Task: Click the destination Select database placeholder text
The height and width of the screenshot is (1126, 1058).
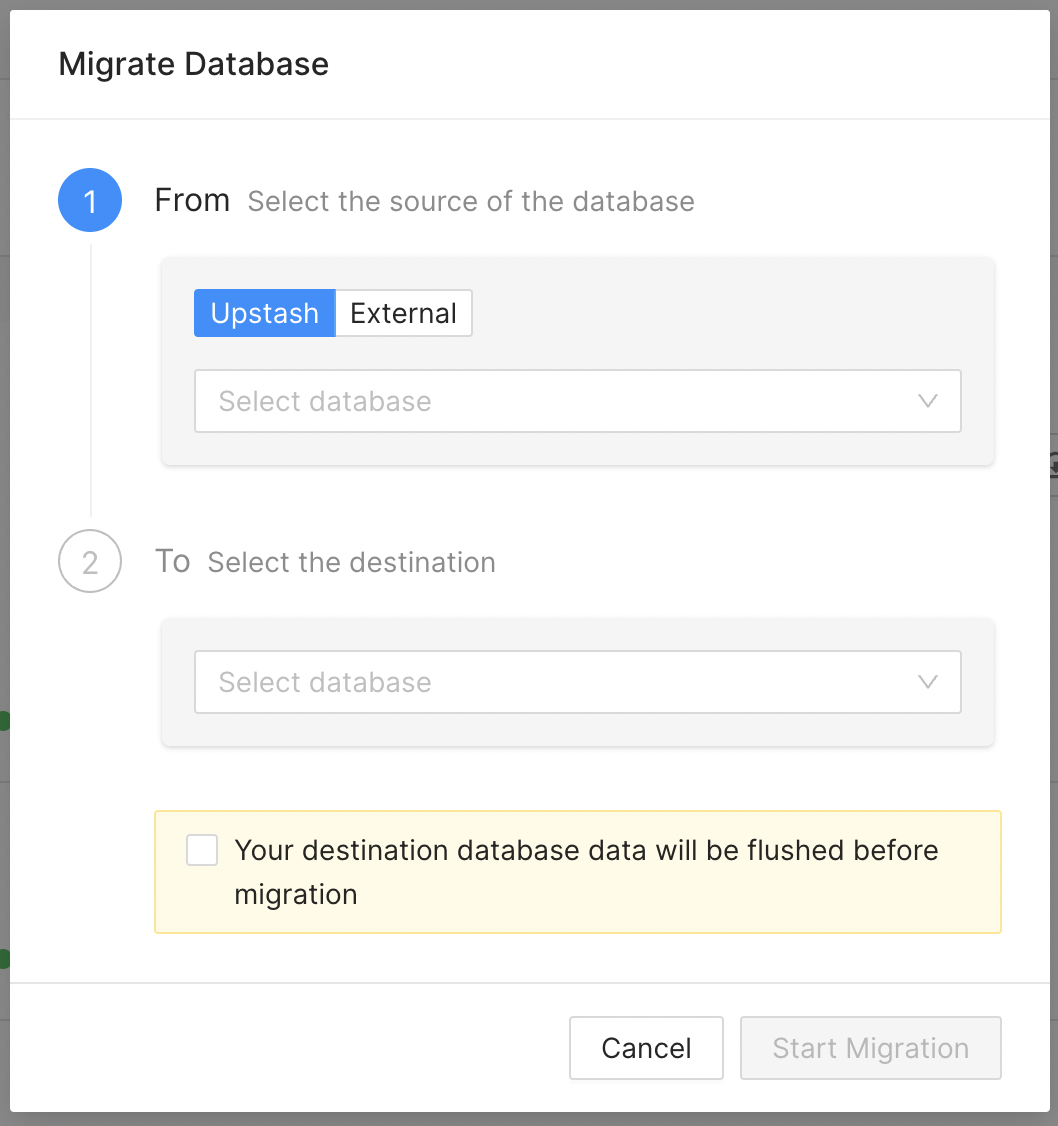Action: 325,682
